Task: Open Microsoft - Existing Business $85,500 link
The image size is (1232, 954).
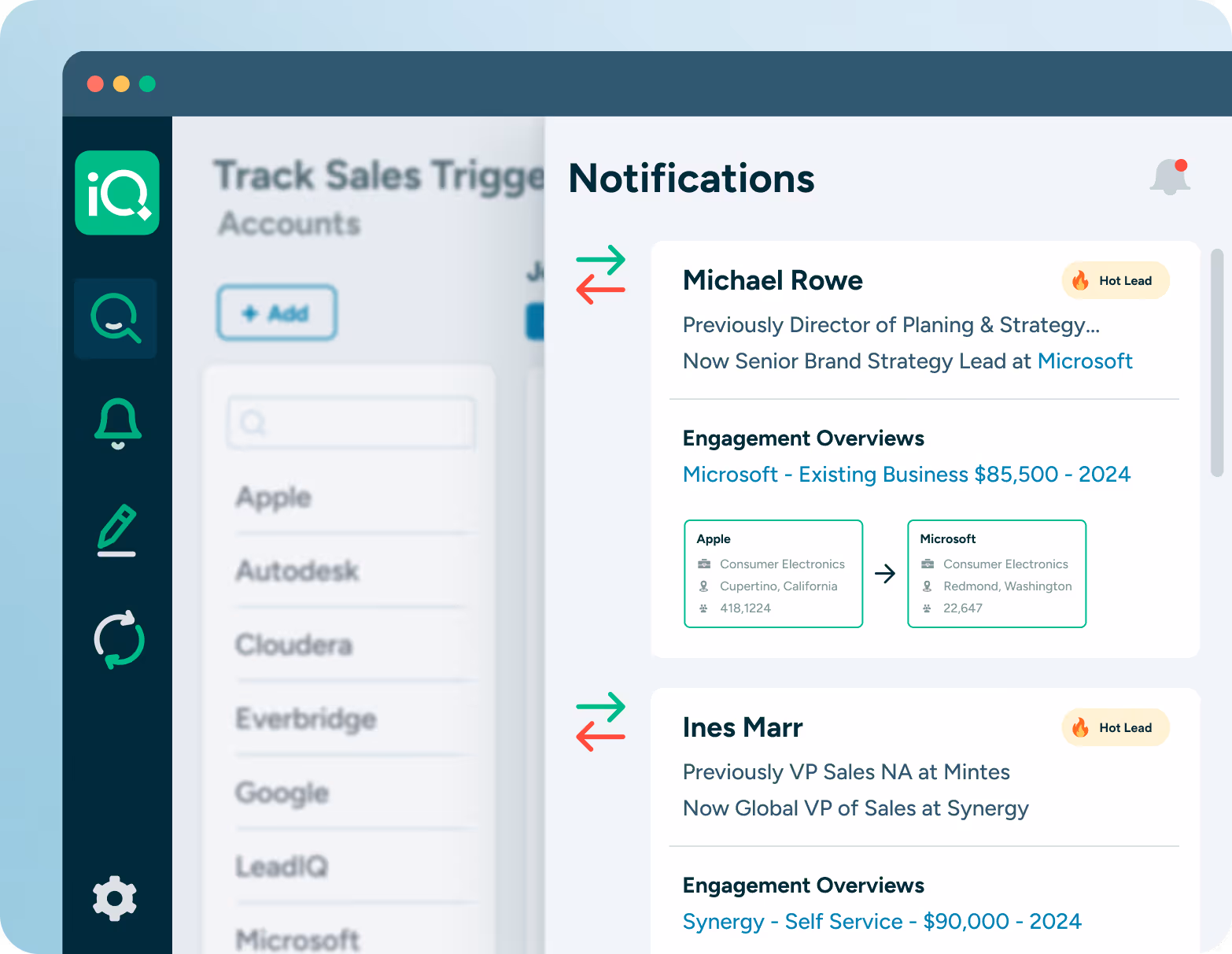Action: pyautogui.click(x=906, y=474)
